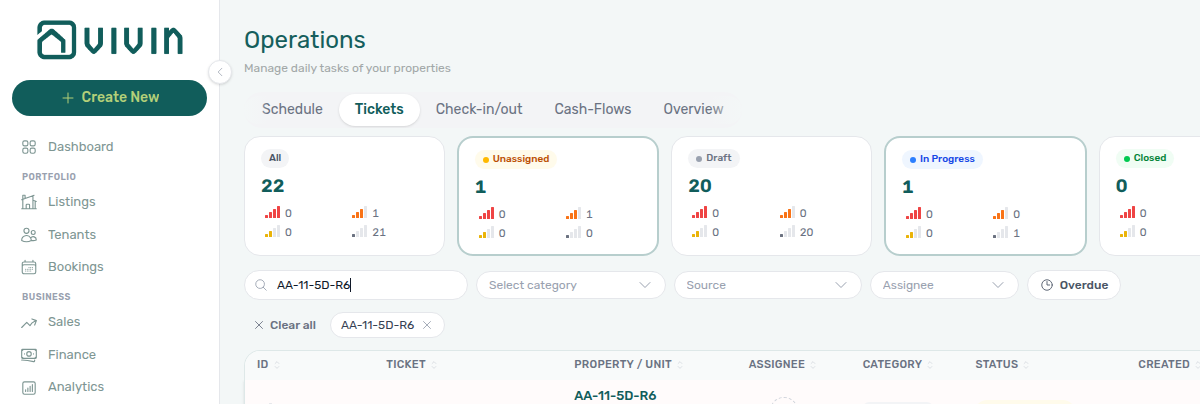This screenshot has height=404, width=1200.
Task: Open the Check-in/out tab
Action: 479,109
